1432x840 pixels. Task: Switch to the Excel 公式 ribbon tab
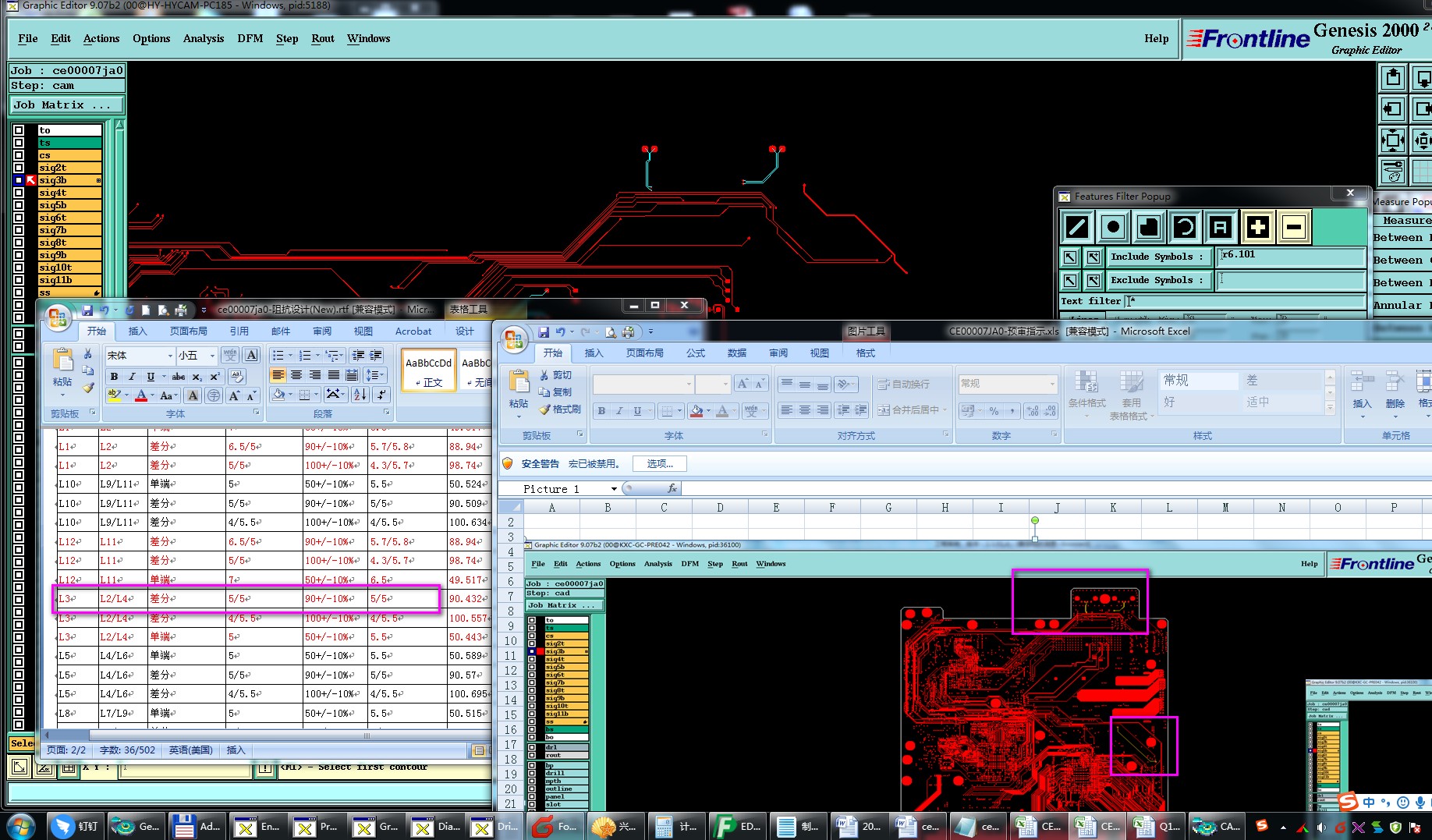(x=695, y=353)
